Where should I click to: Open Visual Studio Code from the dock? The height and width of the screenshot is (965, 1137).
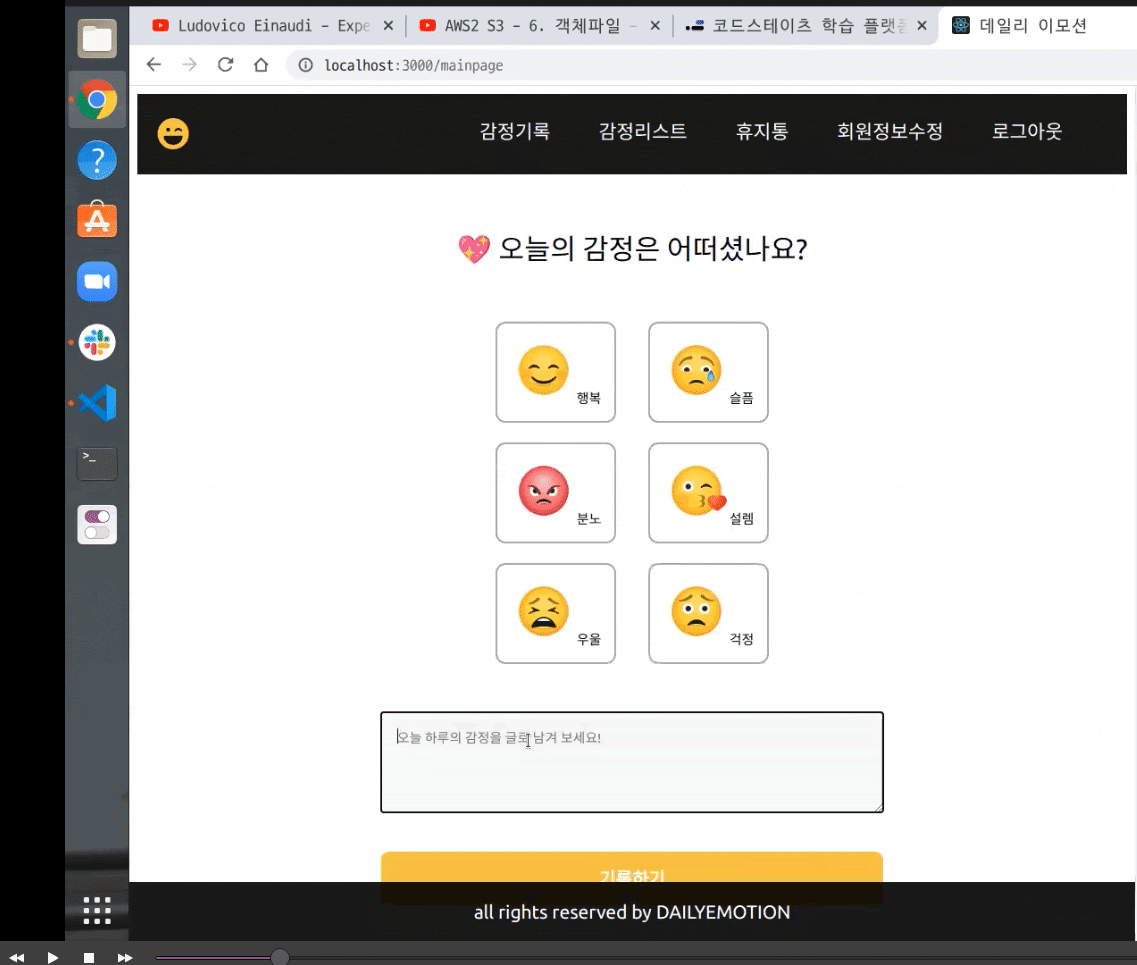97,402
